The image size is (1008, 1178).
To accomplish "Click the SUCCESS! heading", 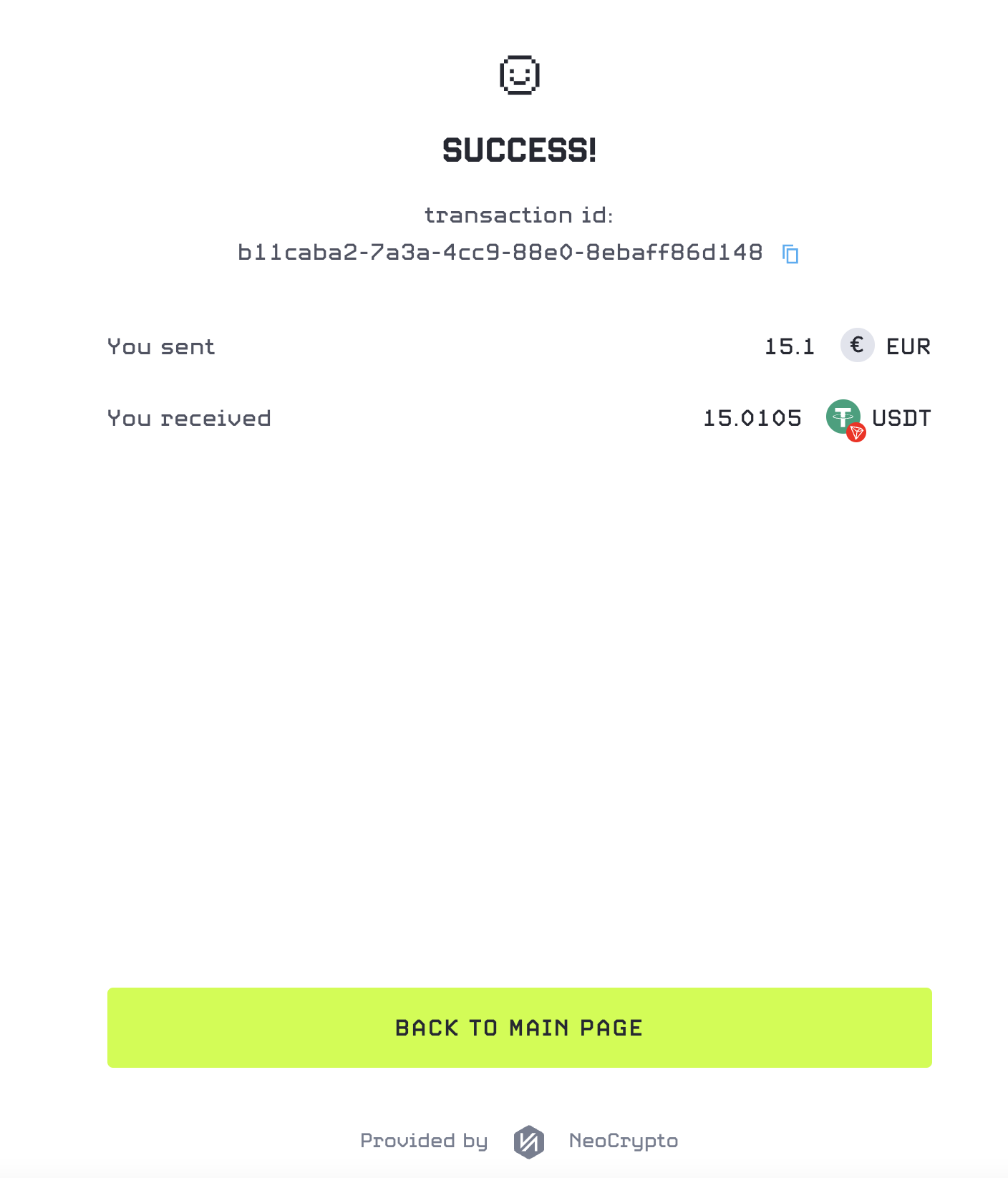I will click(x=520, y=150).
